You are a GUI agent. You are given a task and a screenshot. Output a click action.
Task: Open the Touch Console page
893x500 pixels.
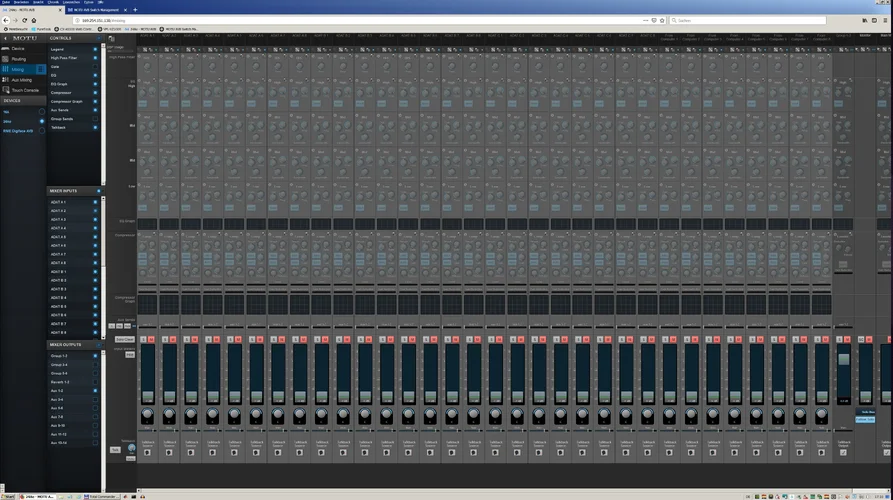point(24,90)
